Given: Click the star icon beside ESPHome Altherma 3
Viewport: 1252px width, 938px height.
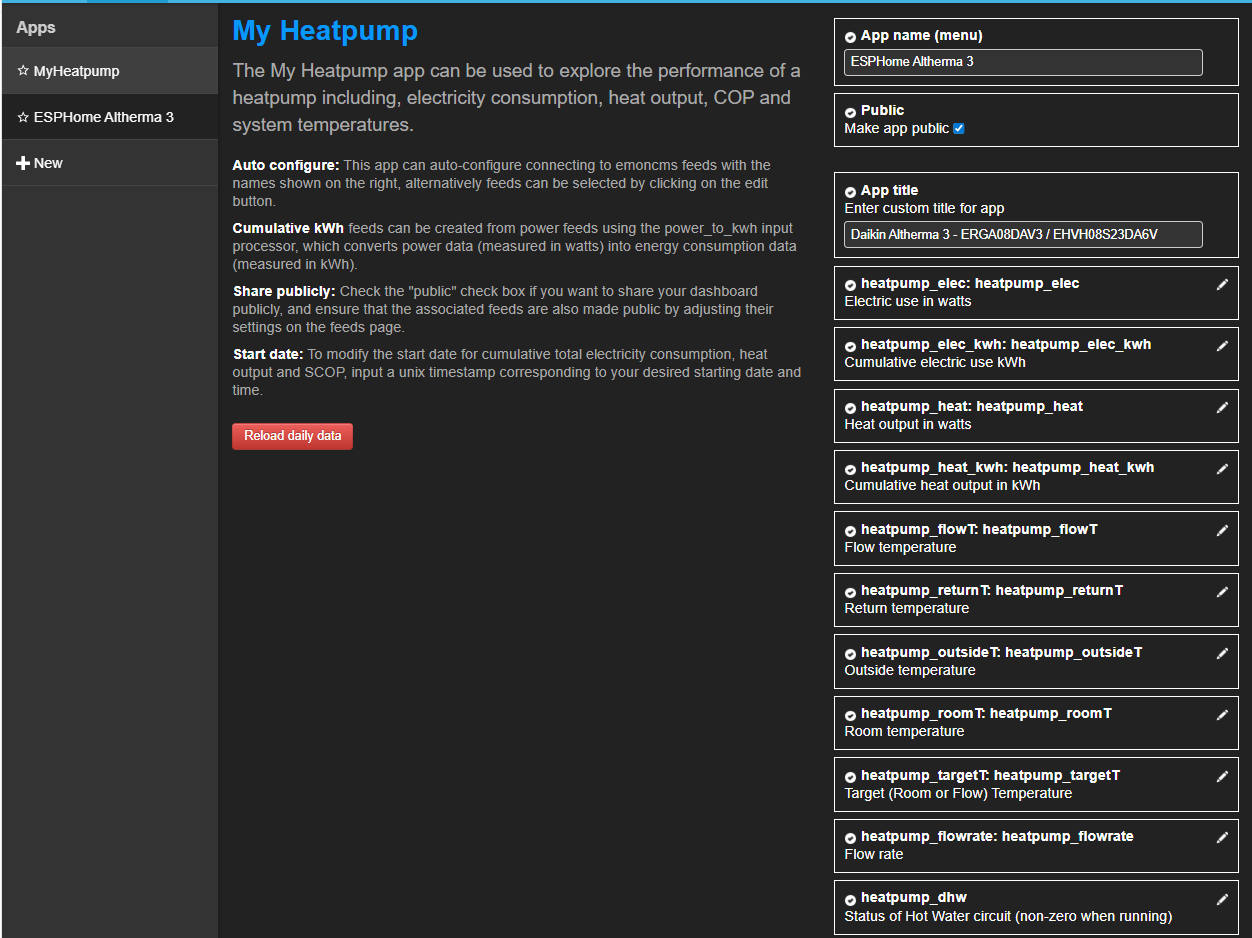Looking at the screenshot, I should [23, 117].
